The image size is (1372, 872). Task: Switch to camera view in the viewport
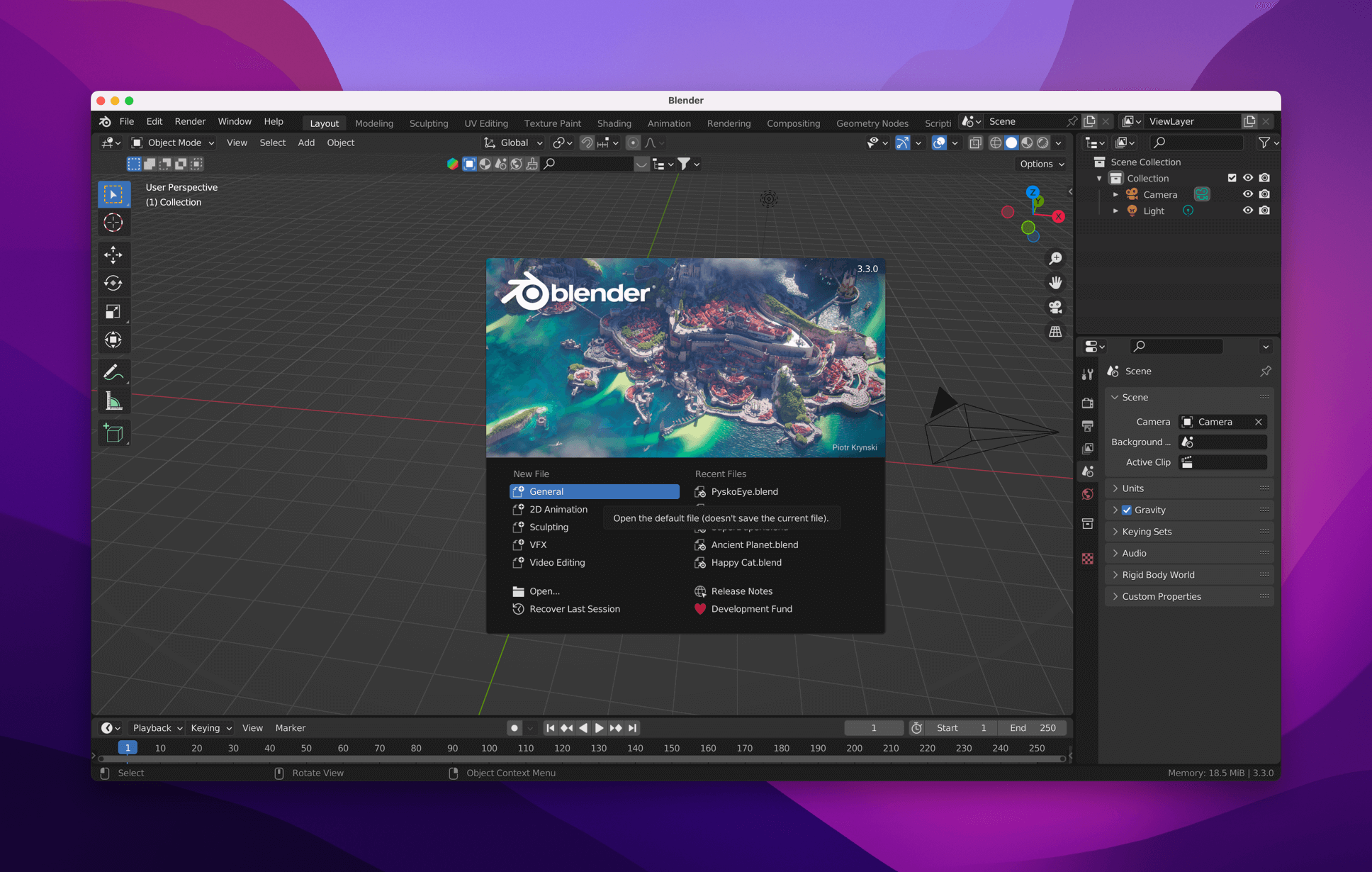click(1055, 306)
